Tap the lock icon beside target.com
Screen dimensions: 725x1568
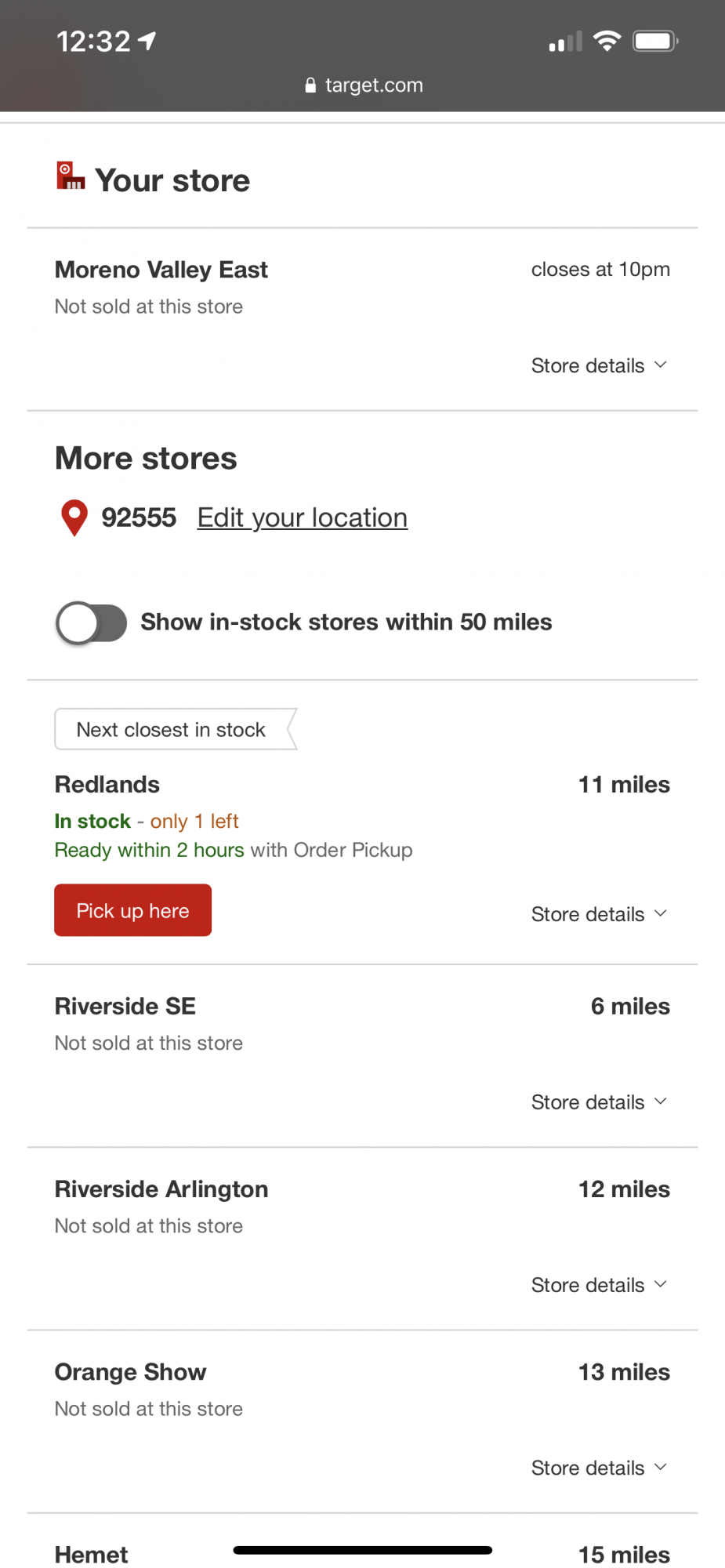(310, 85)
